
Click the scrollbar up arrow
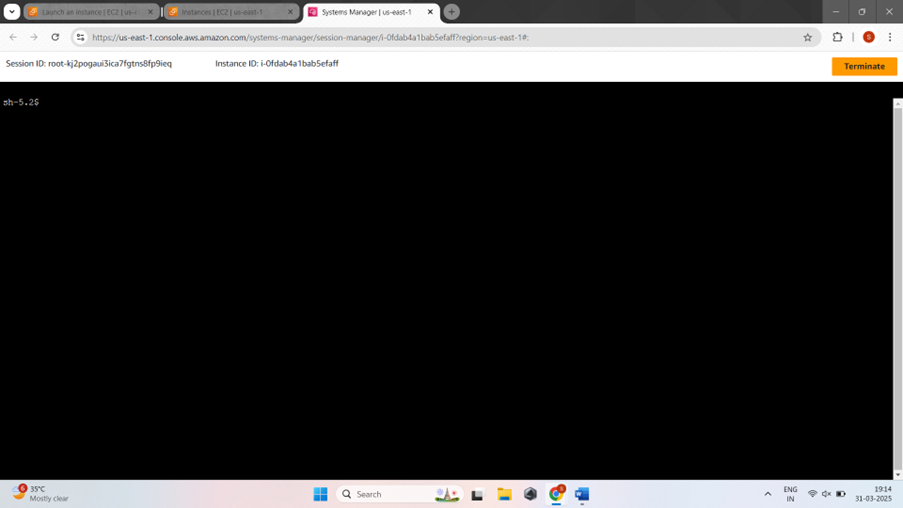click(x=897, y=103)
